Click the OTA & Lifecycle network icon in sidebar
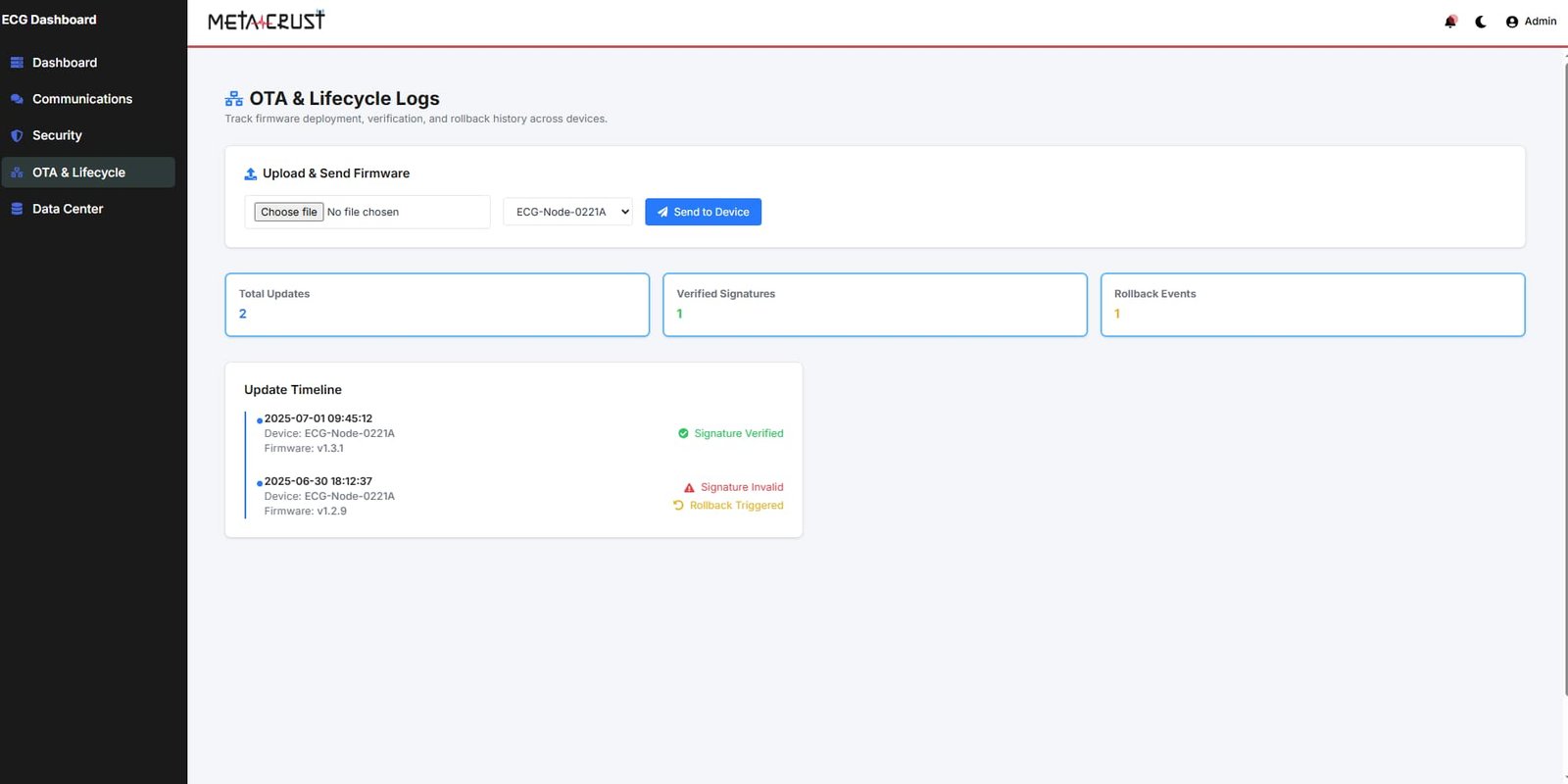 (17, 172)
